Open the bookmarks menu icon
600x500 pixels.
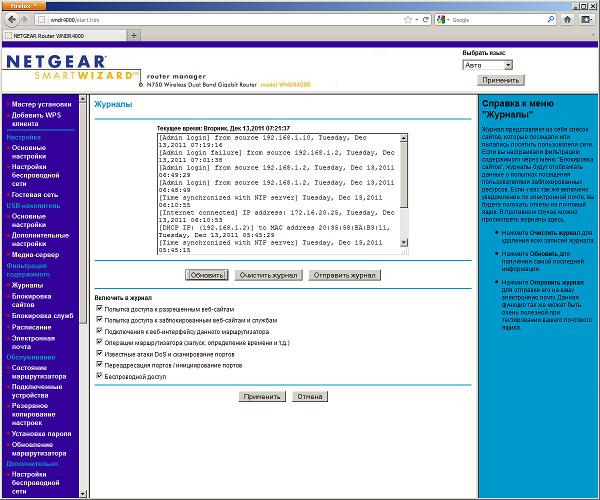coord(586,19)
